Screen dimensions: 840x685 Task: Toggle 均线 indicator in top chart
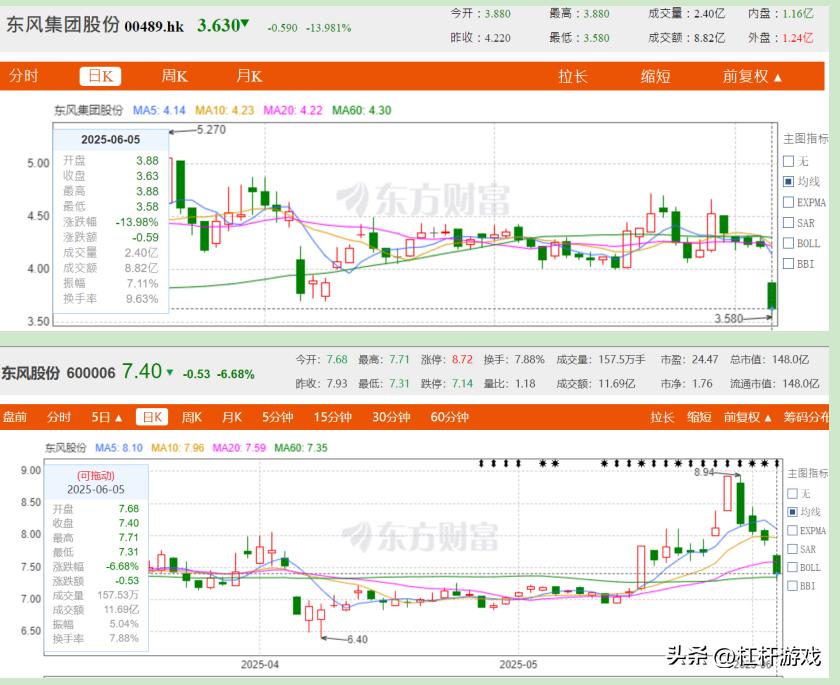pyautogui.click(x=788, y=182)
